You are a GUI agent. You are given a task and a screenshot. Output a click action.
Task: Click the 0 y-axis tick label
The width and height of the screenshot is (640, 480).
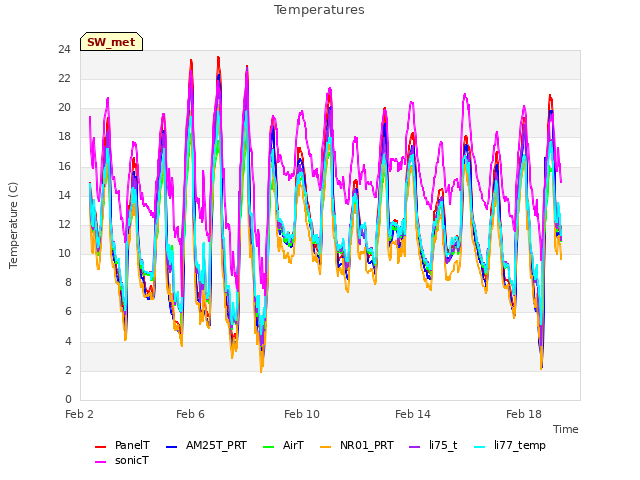tap(68, 399)
